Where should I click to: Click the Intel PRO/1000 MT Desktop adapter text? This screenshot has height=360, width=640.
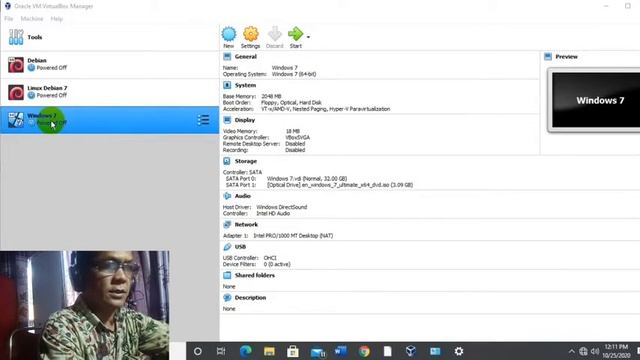(x=293, y=236)
